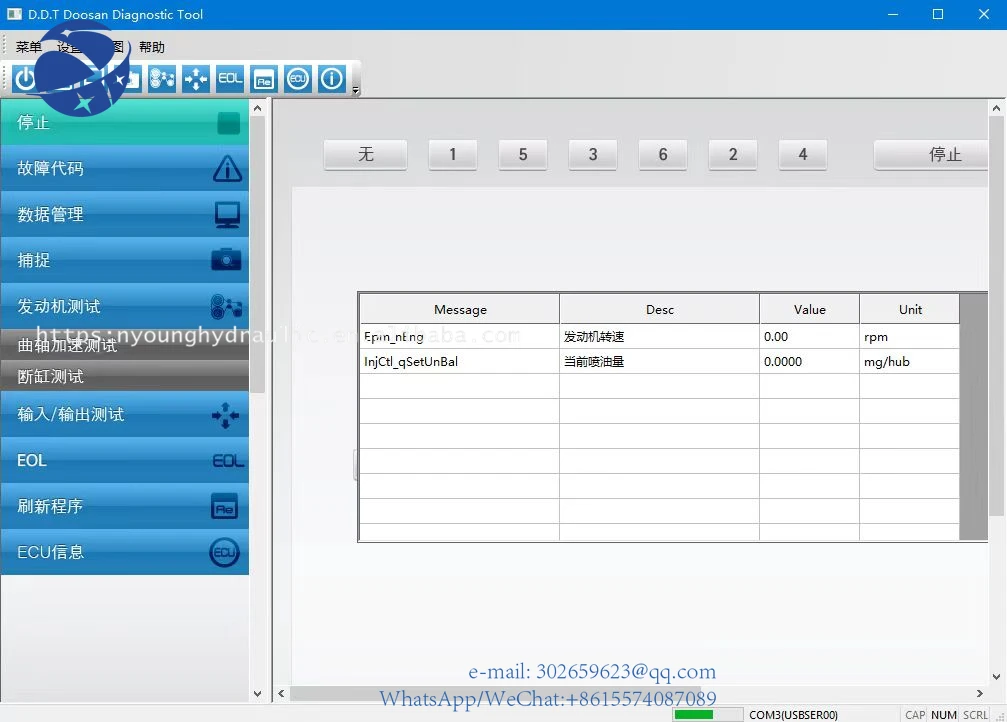Open 捕捉 capture with camera icon

pos(125,260)
